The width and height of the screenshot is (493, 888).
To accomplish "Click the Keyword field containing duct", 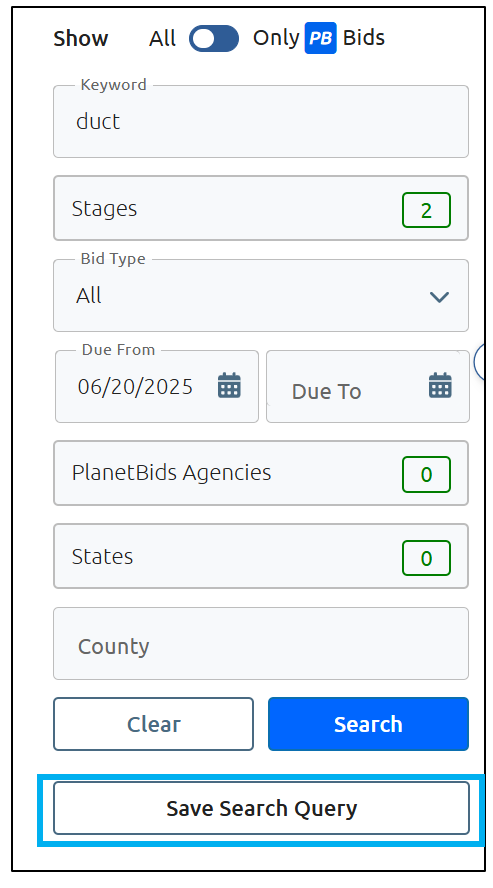I will pyautogui.click(x=261, y=121).
